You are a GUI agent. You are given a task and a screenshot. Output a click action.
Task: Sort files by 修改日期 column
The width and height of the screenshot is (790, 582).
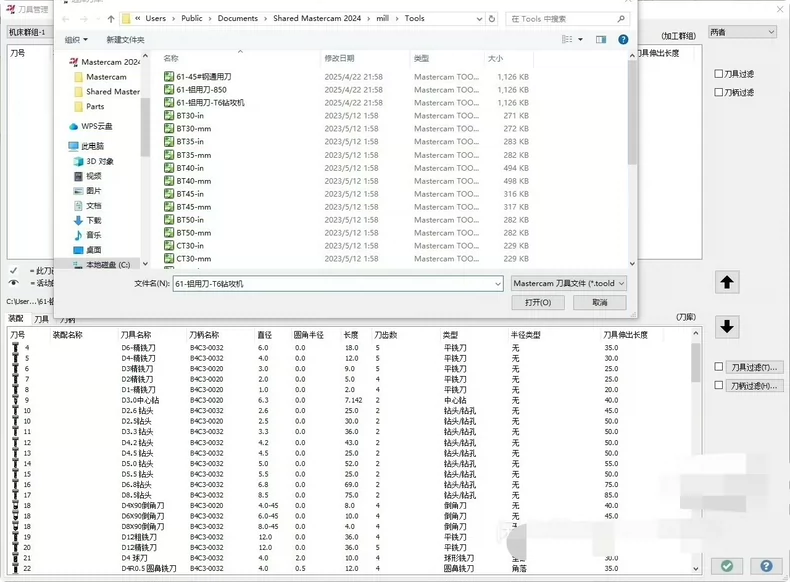click(339, 58)
